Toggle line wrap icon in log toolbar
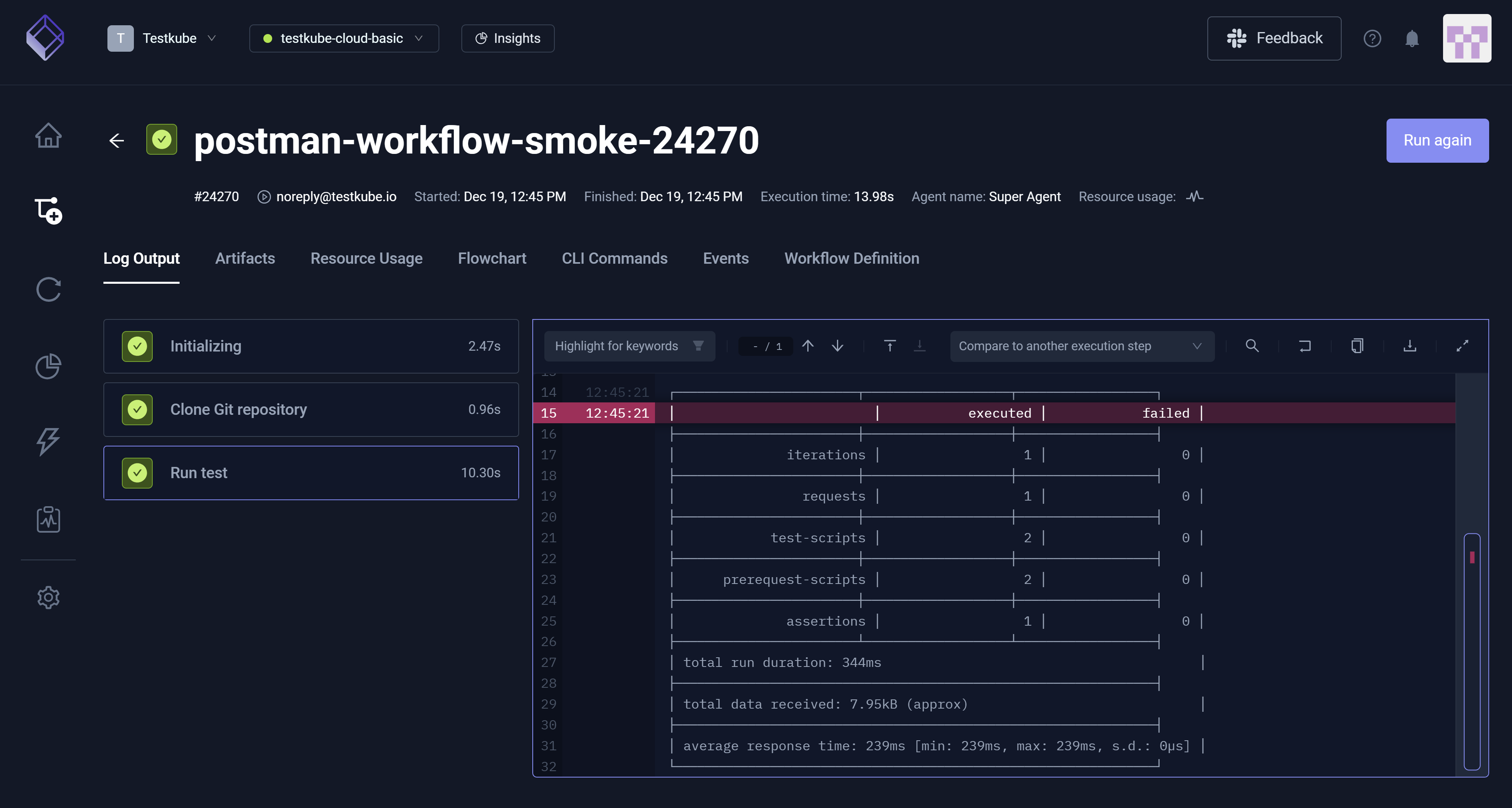This screenshot has width=1512, height=808. 1304,345
